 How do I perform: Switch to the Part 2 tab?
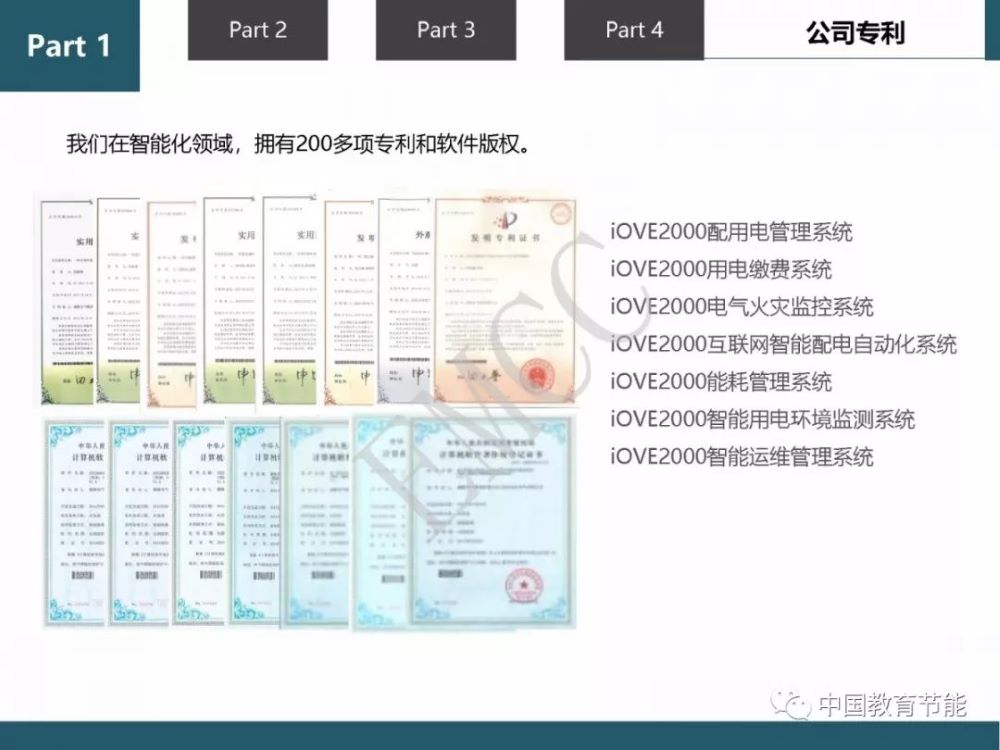(x=257, y=30)
